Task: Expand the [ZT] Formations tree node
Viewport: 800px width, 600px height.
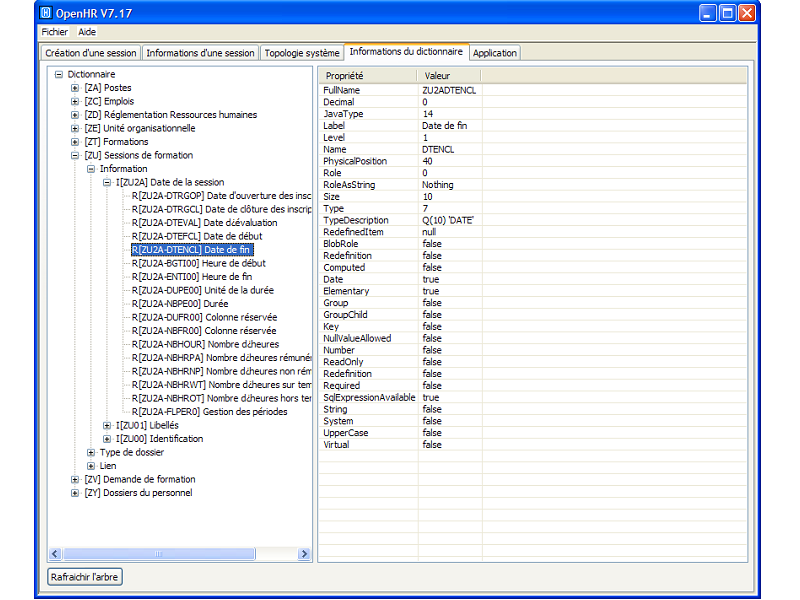Action: tap(75, 142)
